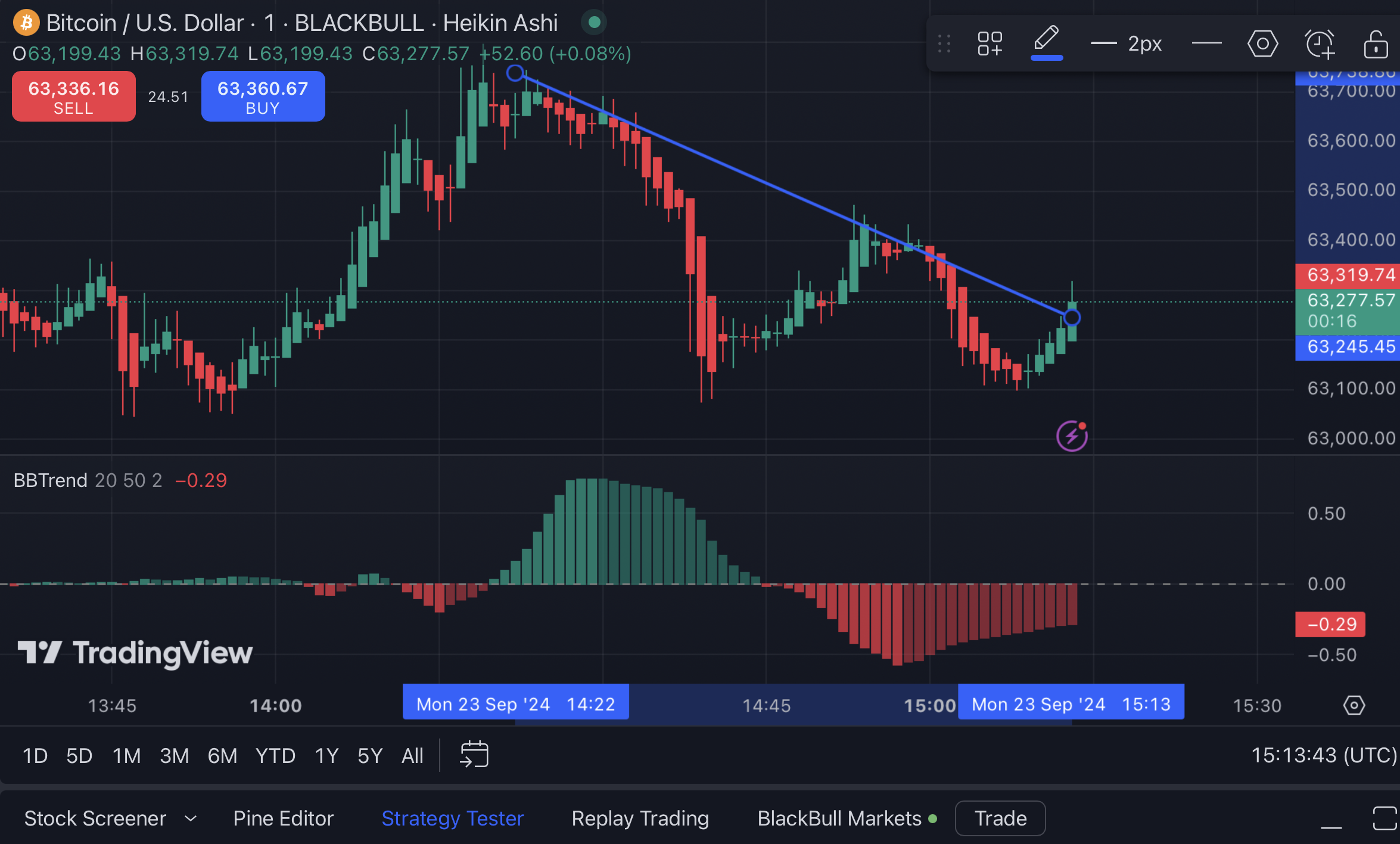Click the purple lightning flash icon
1400x844 pixels.
(x=1072, y=436)
